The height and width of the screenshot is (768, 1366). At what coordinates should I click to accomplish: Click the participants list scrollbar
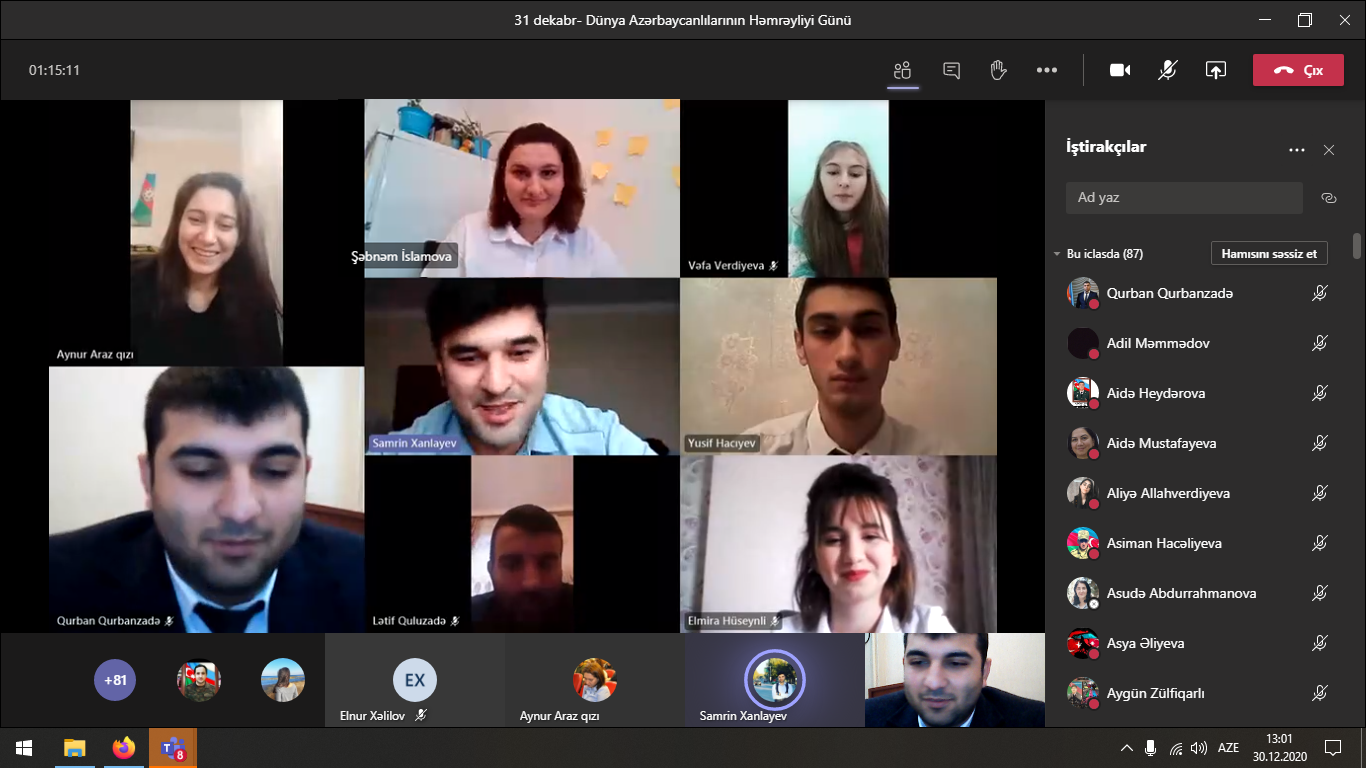pyautogui.click(x=1357, y=246)
